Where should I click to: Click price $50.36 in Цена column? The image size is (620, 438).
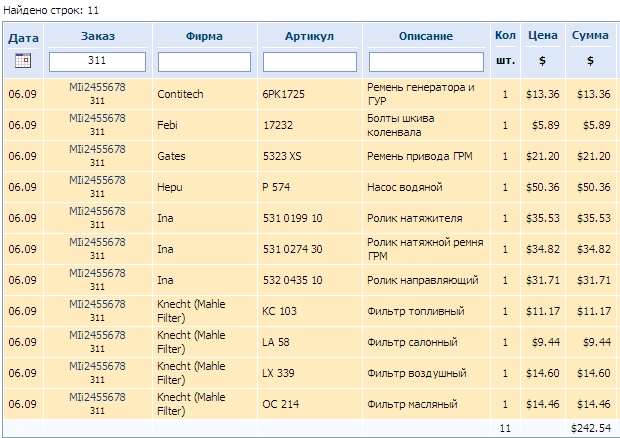tap(542, 187)
